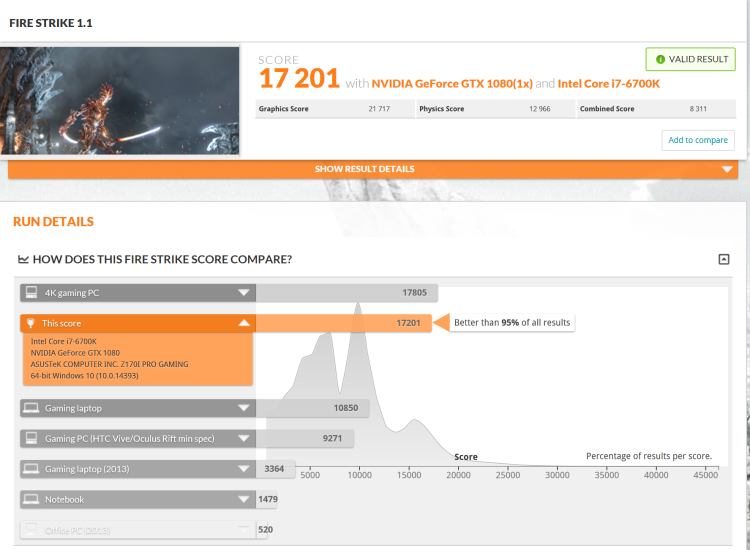This screenshot has height=550, width=750.
Task: Click the orange 17201 score bar
Action: 344,323
